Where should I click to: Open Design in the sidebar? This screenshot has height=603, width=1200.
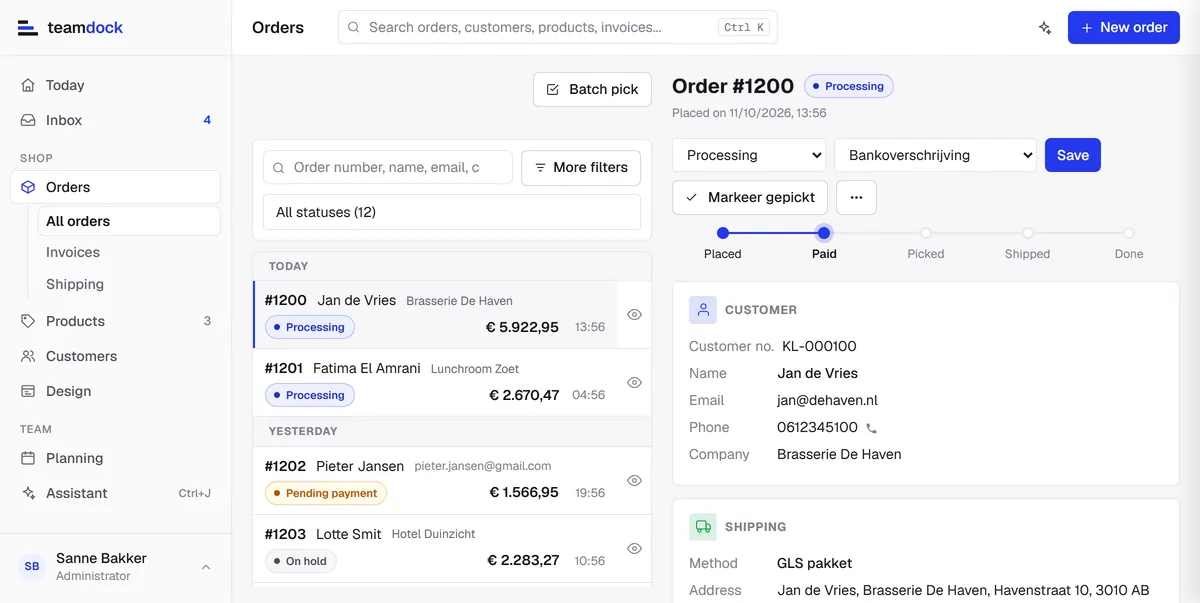pos(115,391)
